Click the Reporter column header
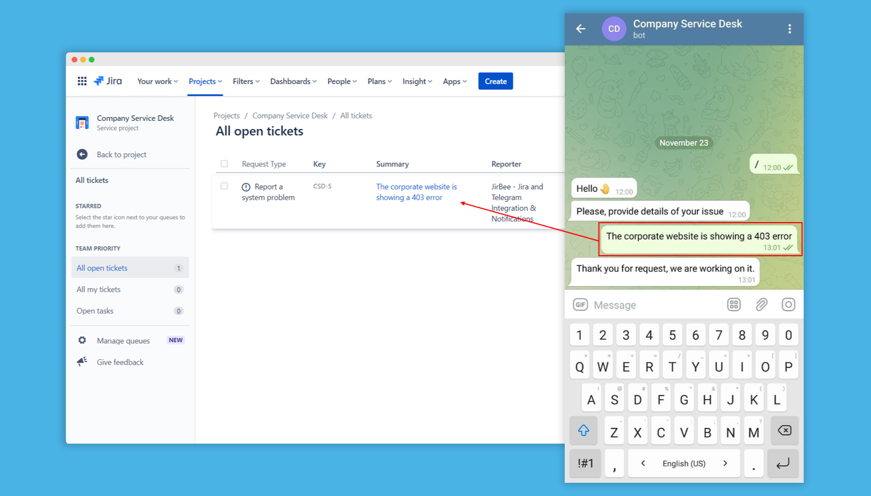 click(x=506, y=164)
